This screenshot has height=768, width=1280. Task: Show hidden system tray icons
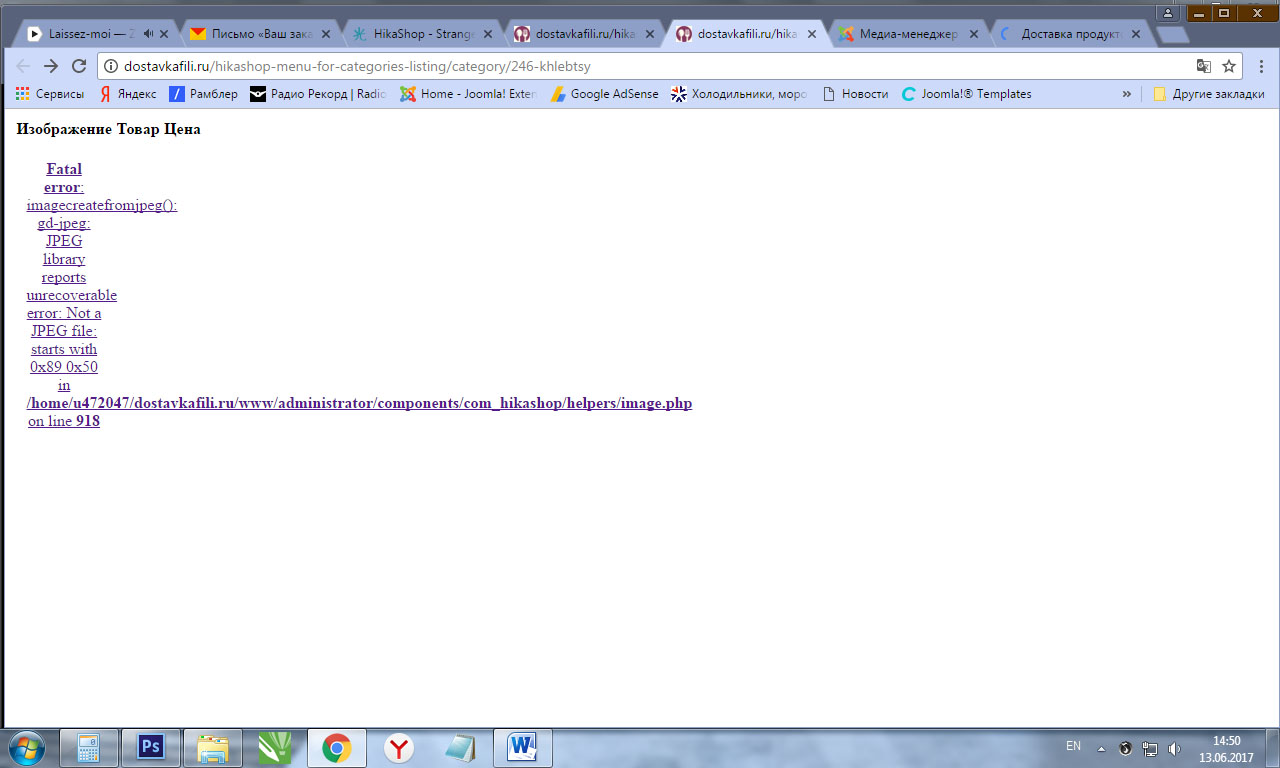click(1101, 748)
